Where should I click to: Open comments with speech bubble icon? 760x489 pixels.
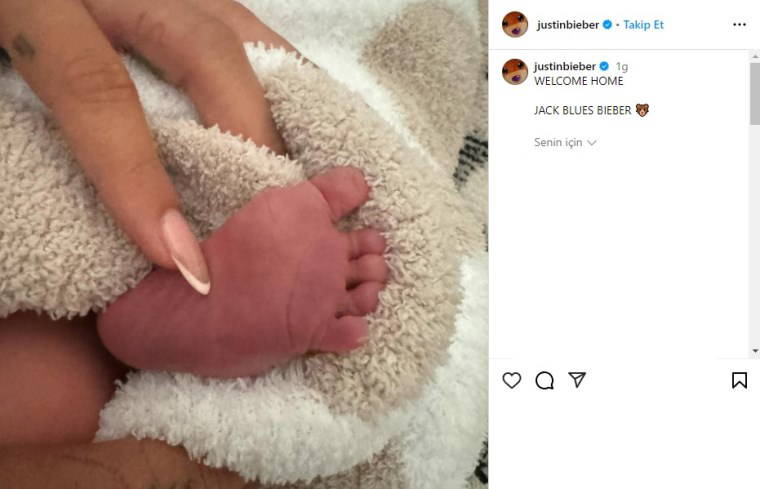(544, 380)
